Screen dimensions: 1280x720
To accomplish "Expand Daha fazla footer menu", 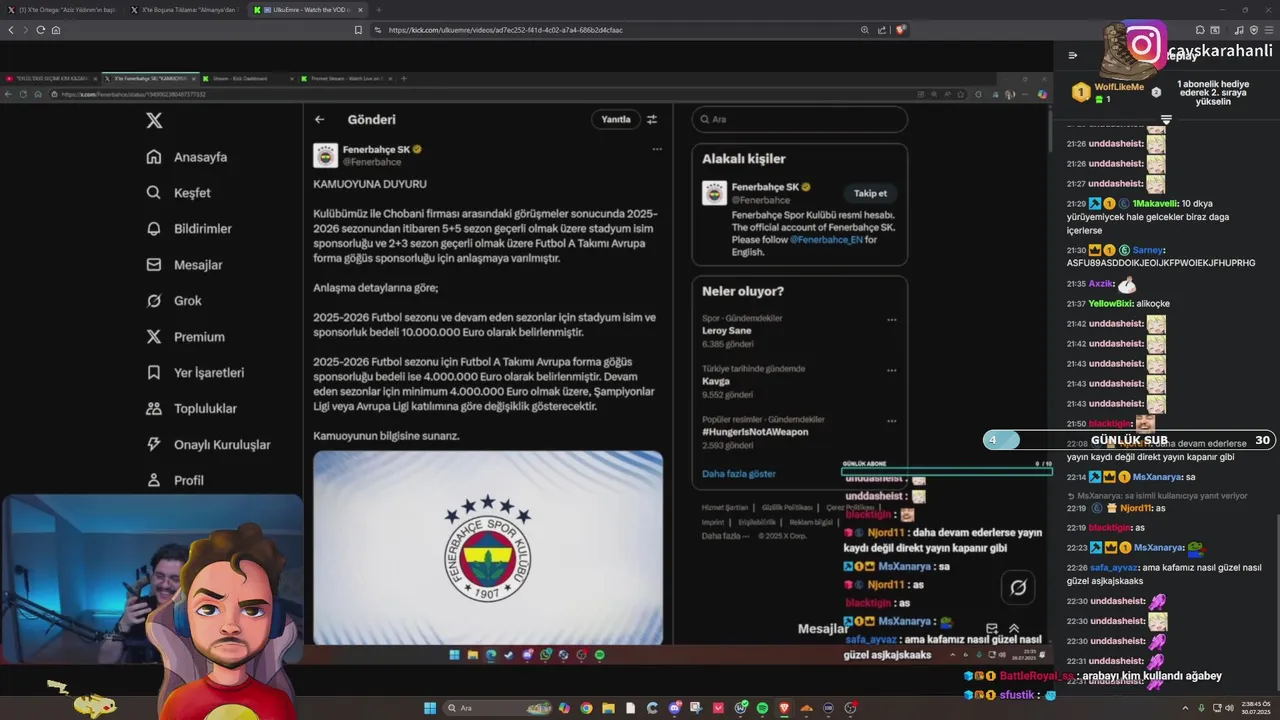I will (724, 536).
